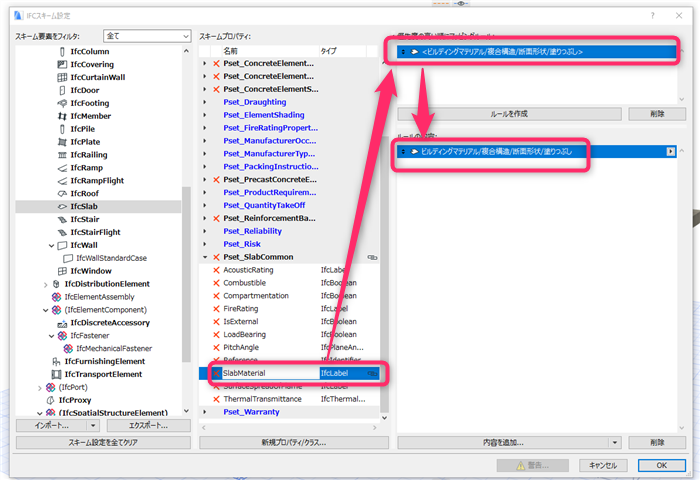Select the IfcWallStandardCase tree item
This screenshot has height=480, width=700.
coord(111,258)
